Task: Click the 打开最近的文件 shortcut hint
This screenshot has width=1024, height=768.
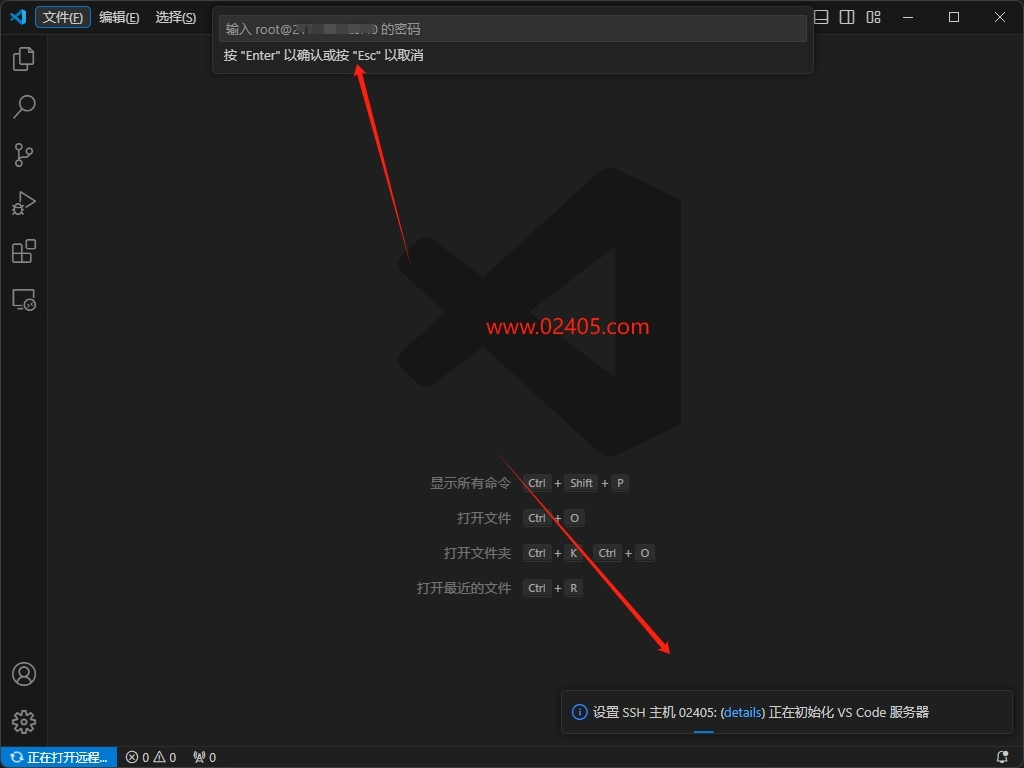Action: pyautogui.click(x=464, y=588)
